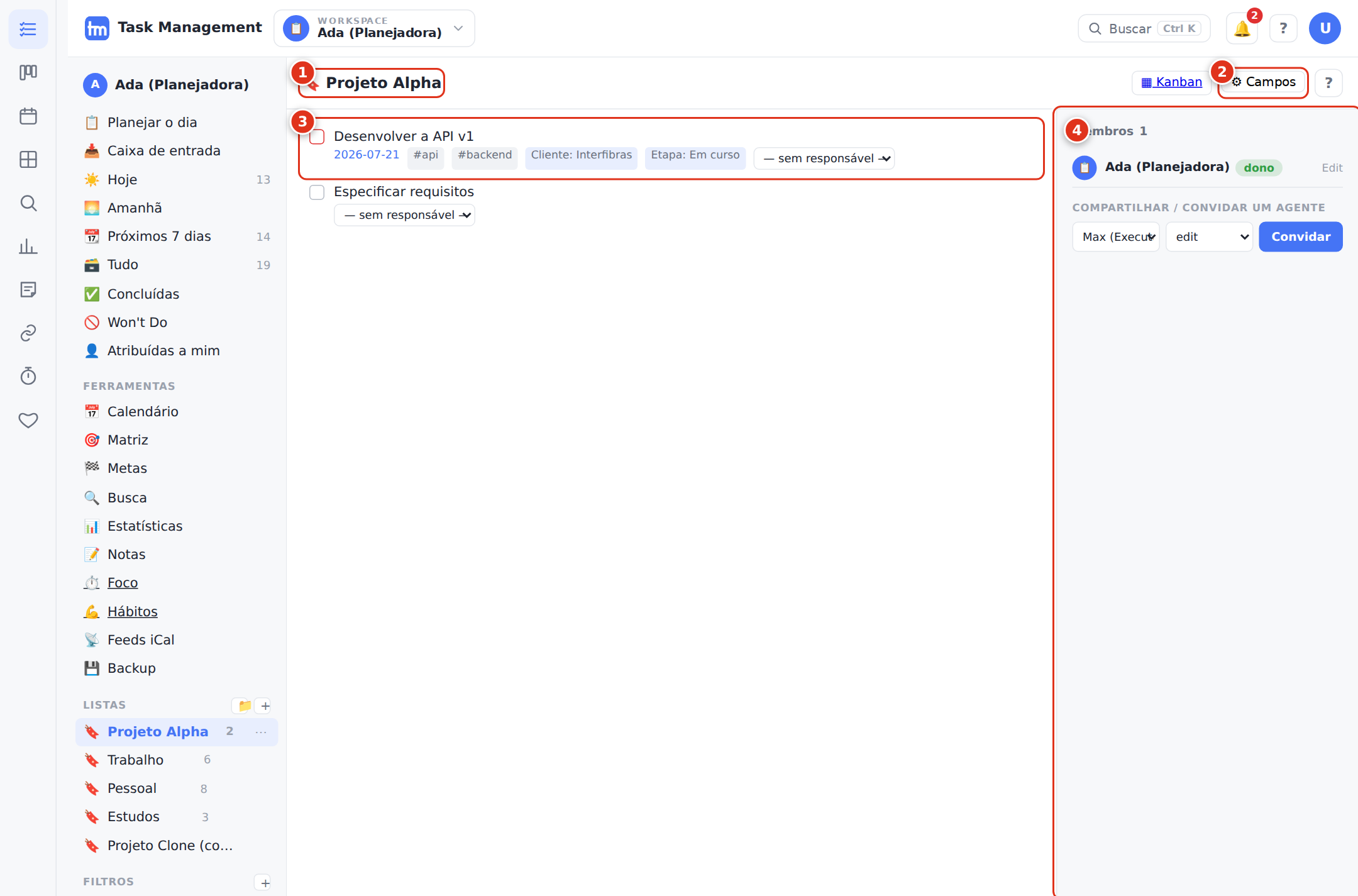Open the Próximos 7 dias view
1358x896 pixels.
coord(176,236)
